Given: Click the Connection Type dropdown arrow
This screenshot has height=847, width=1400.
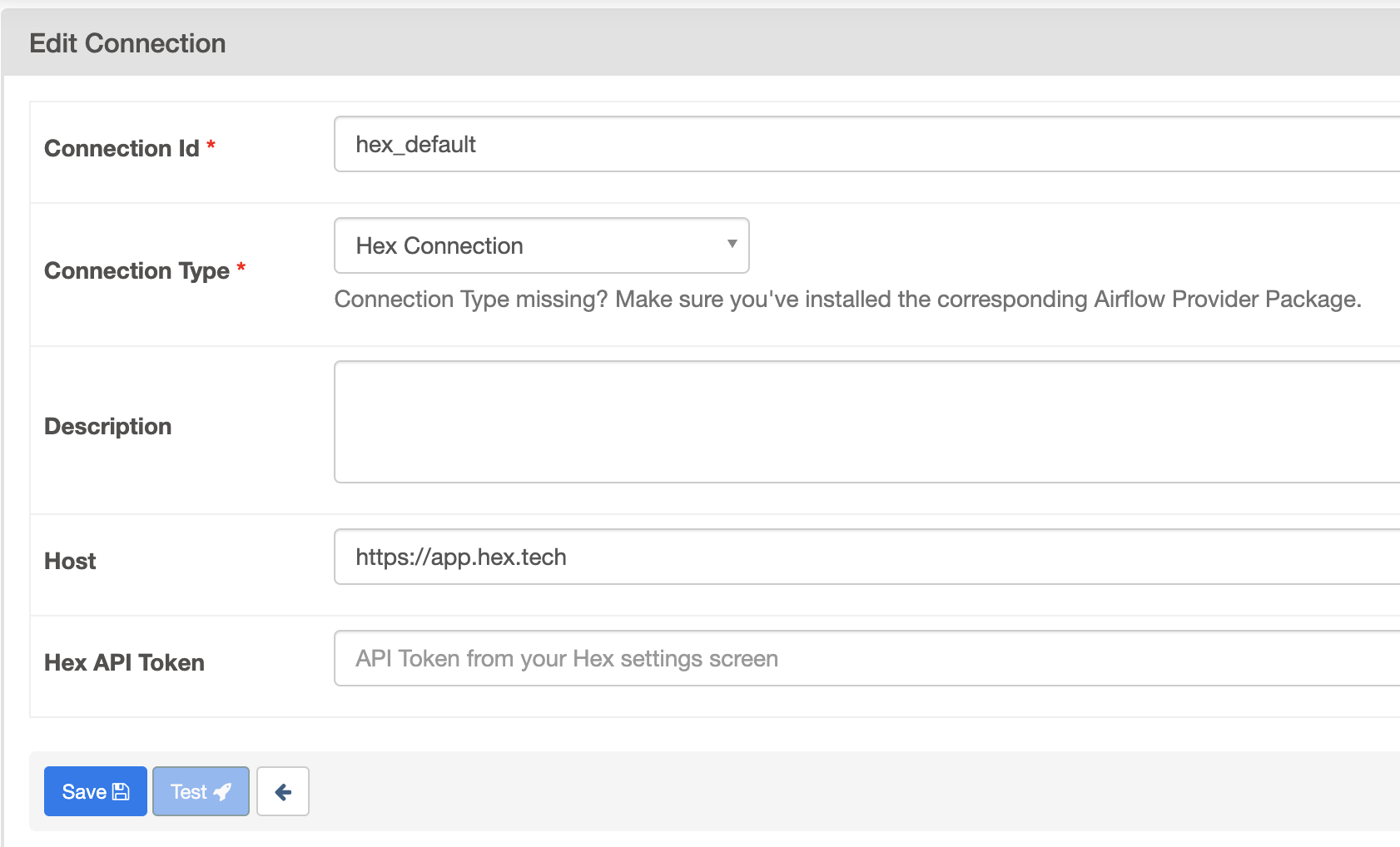Looking at the screenshot, I should [x=732, y=245].
